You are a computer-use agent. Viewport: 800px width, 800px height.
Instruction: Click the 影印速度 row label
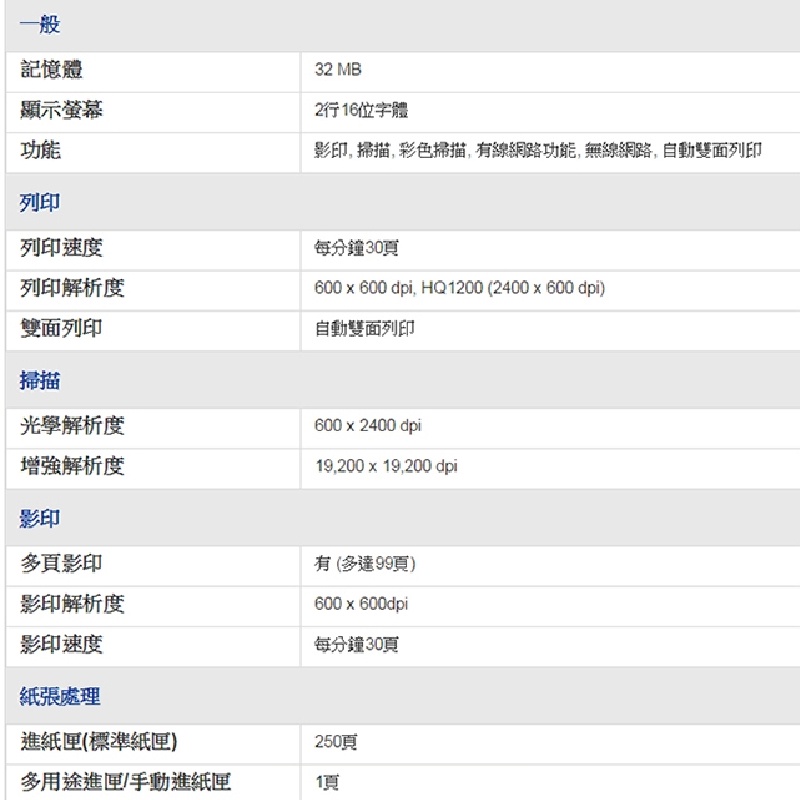click(62, 644)
